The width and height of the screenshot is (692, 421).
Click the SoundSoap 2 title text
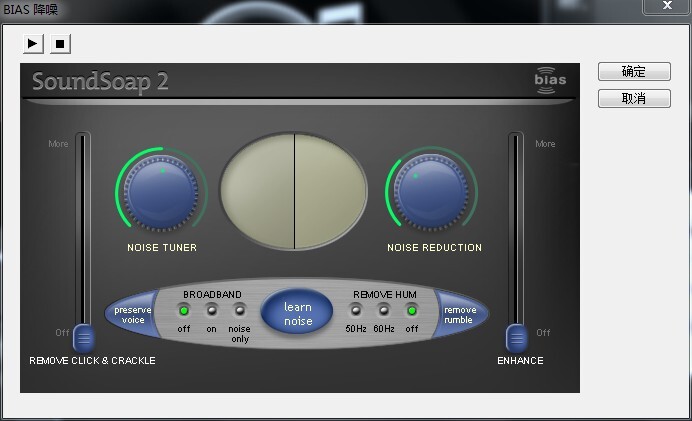(x=100, y=82)
